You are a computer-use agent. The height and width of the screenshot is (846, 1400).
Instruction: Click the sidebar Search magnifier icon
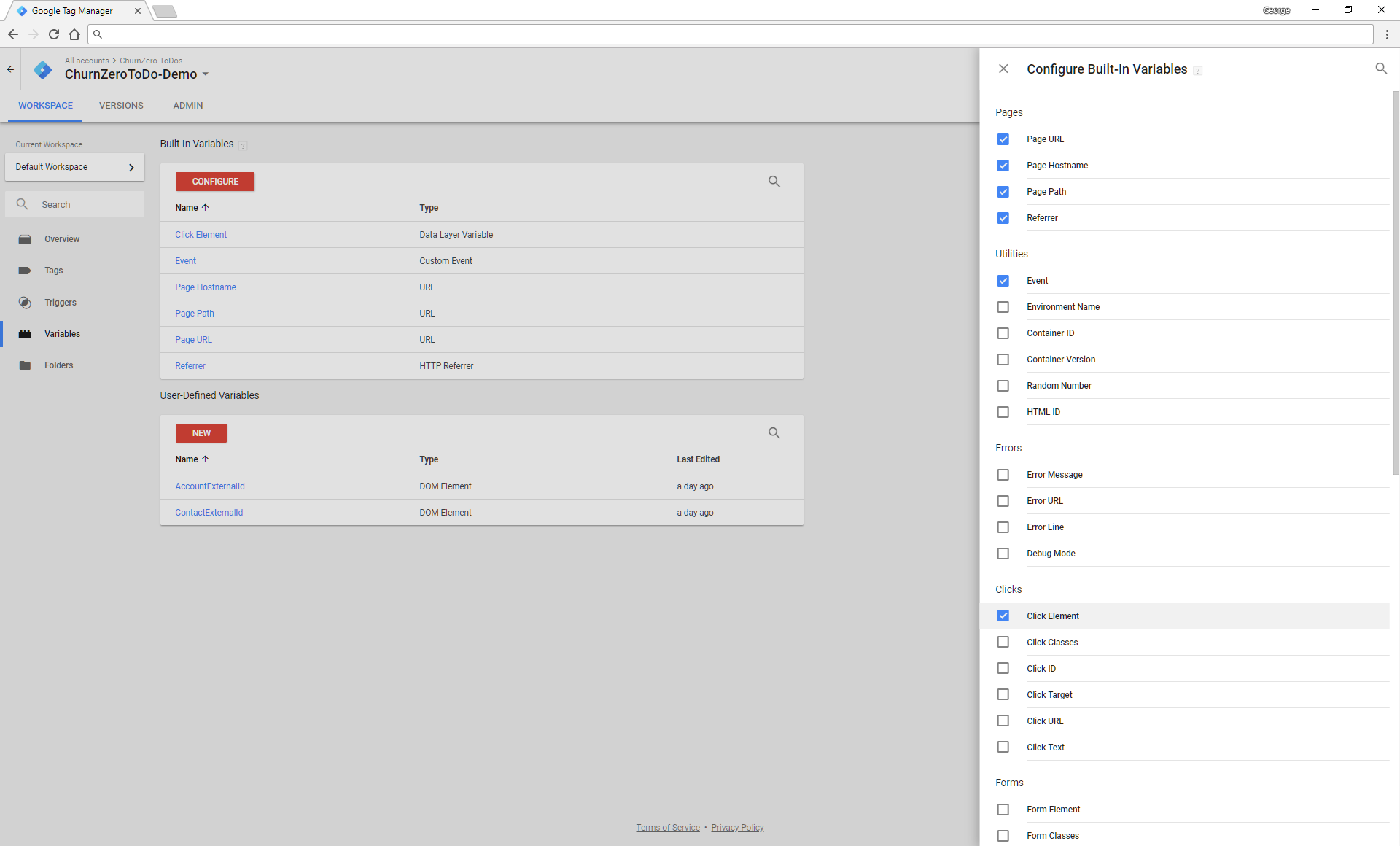tap(23, 204)
